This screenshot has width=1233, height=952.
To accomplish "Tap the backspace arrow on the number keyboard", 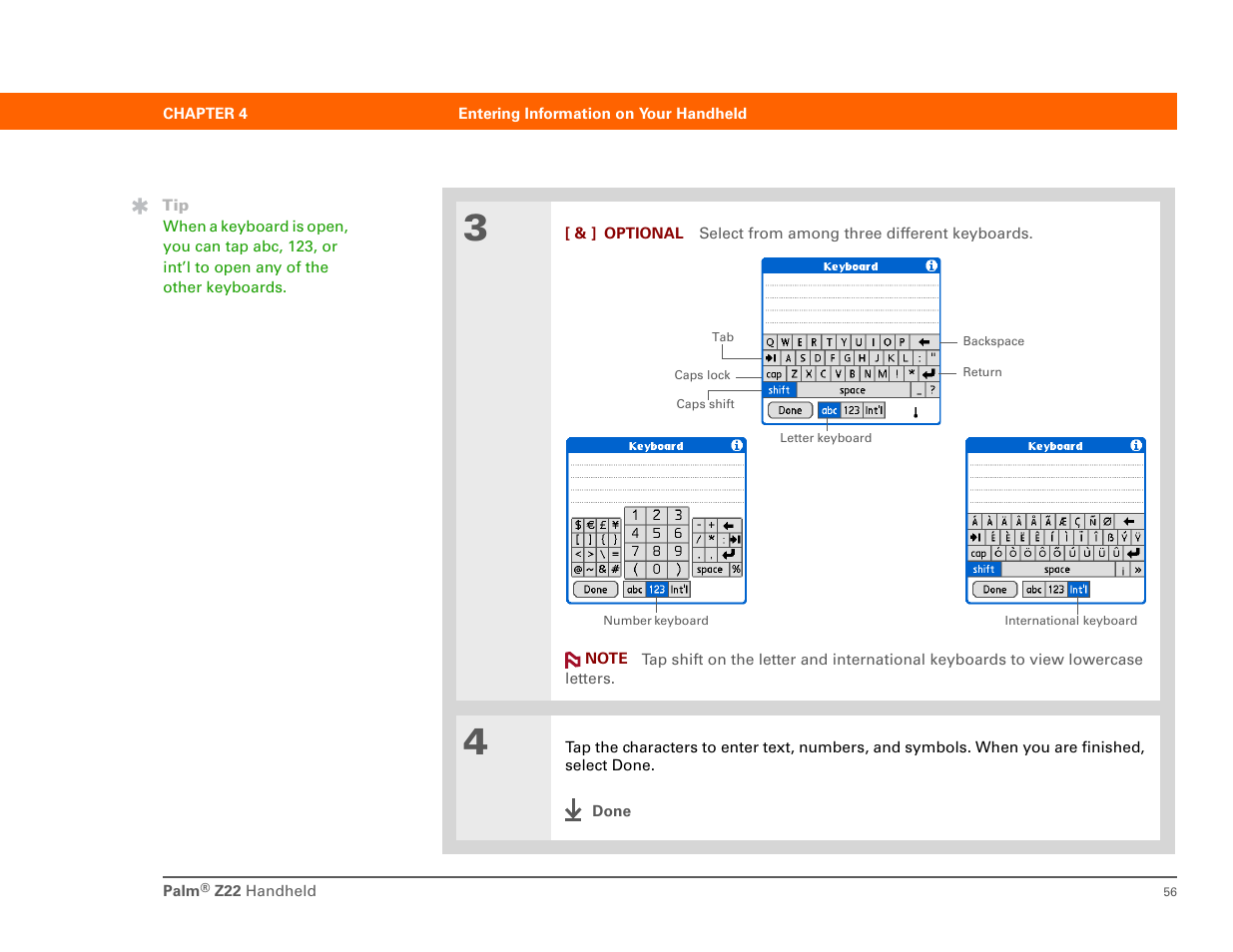I will [729, 526].
